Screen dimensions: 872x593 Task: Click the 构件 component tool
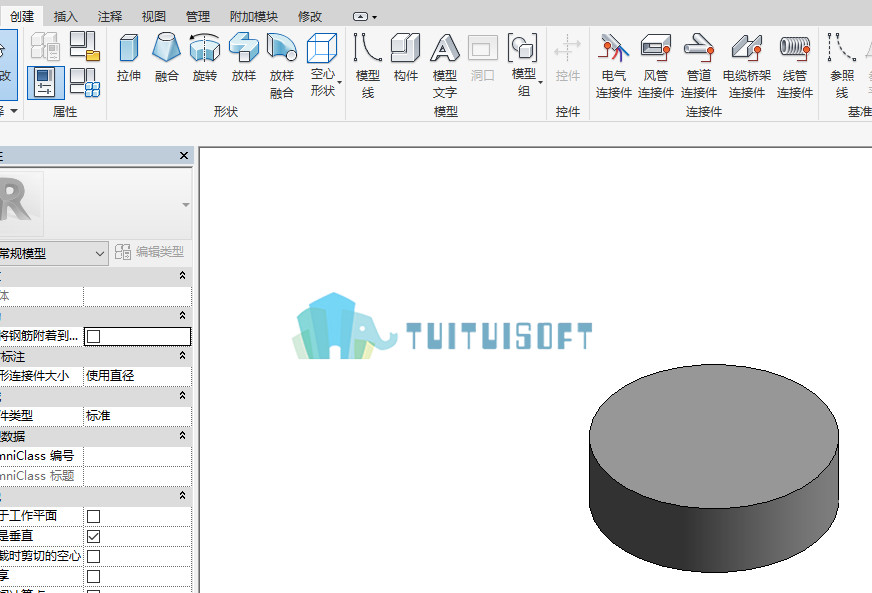405,58
